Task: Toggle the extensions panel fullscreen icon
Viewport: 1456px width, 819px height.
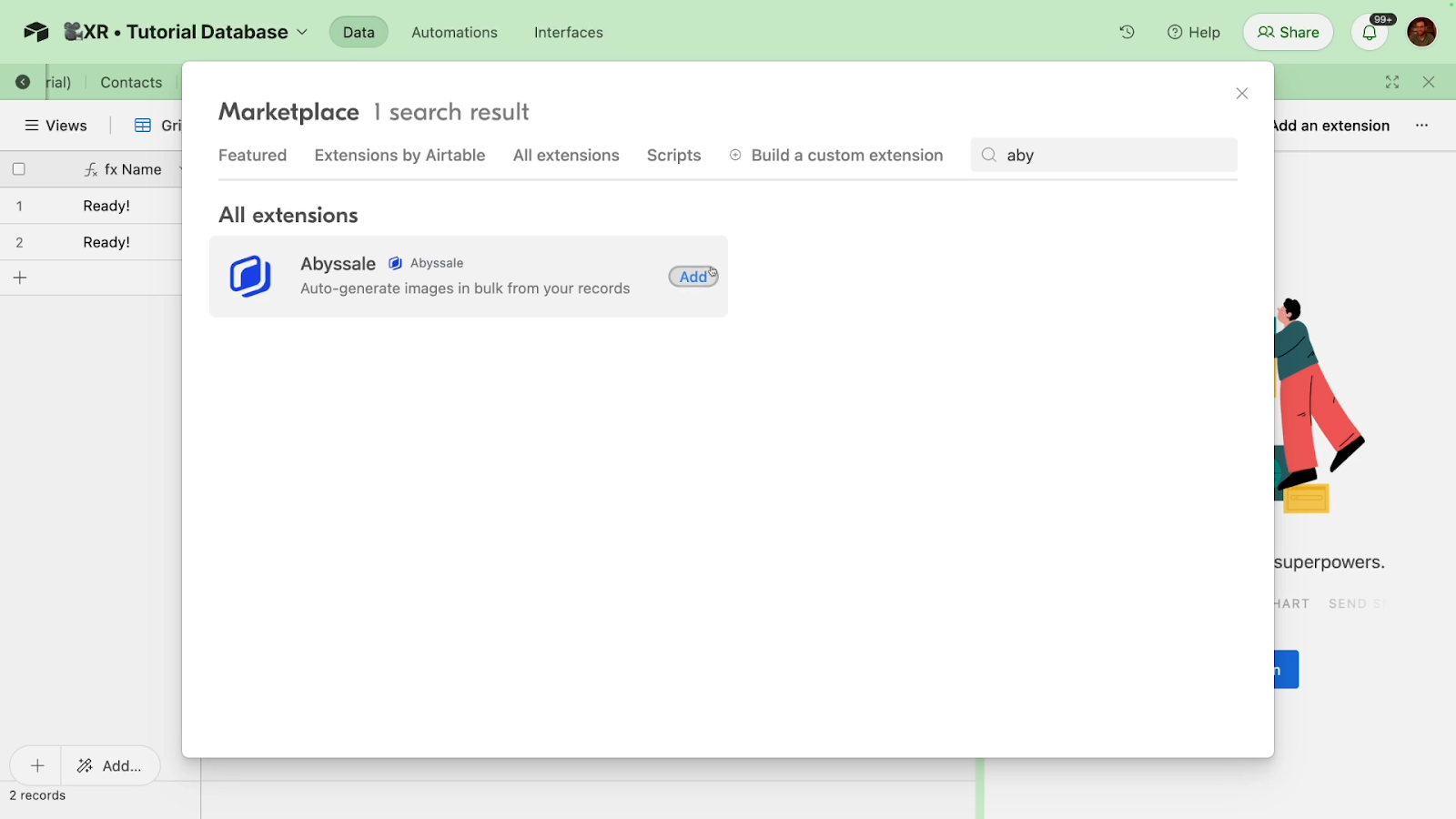Action: click(1392, 82)
